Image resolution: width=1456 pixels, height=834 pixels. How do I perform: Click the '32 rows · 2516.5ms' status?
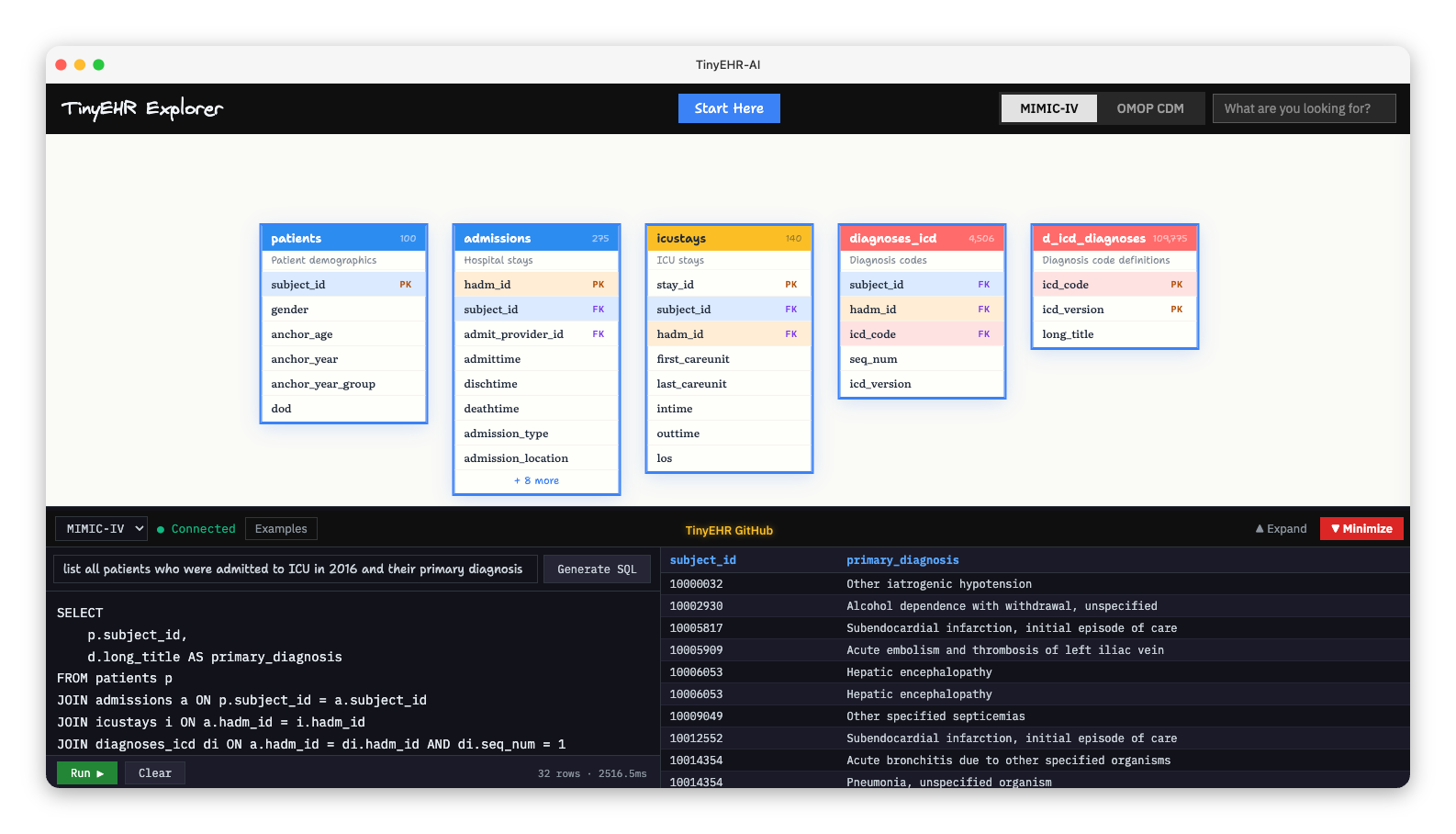[592, 773]
